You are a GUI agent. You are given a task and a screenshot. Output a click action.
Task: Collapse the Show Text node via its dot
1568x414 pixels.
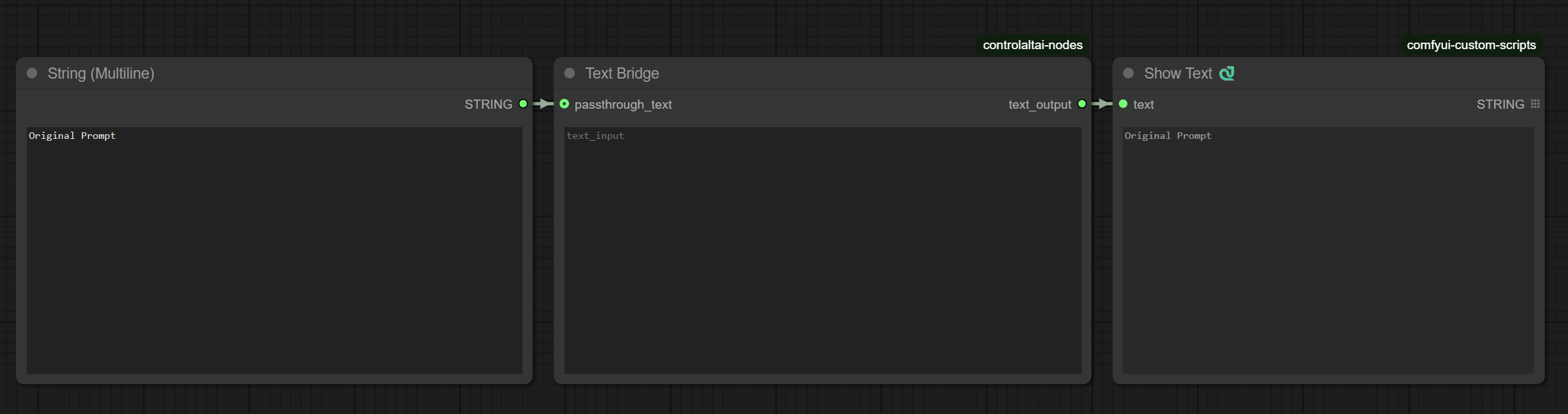click(1128, 73)
